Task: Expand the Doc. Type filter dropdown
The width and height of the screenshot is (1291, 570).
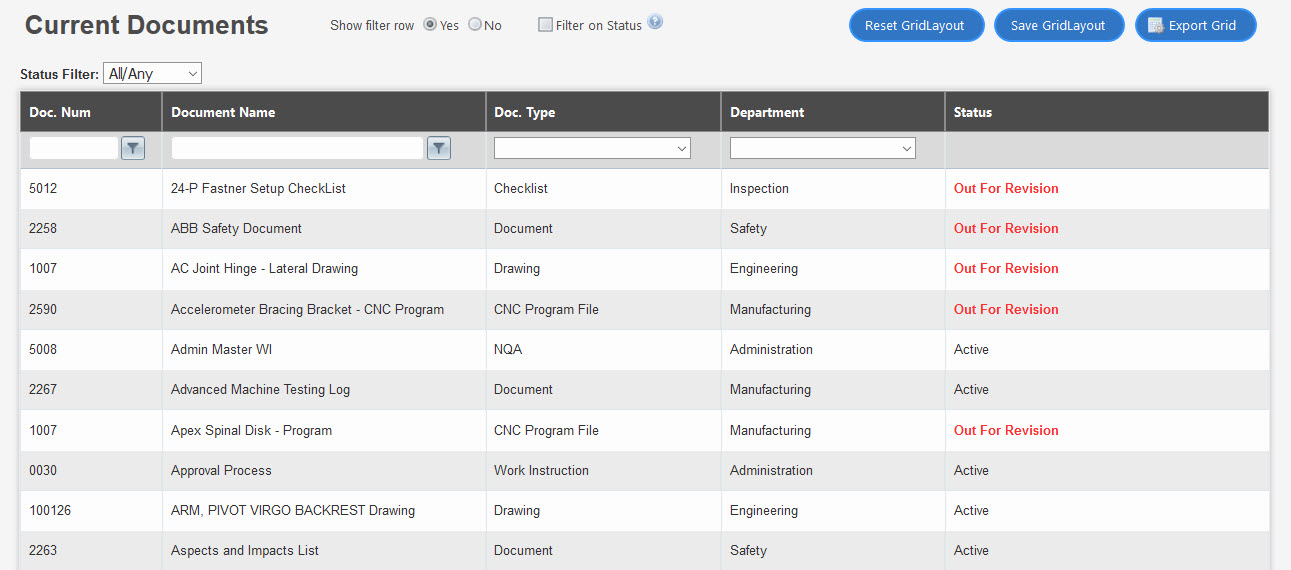Action: [x=592, y=148]
